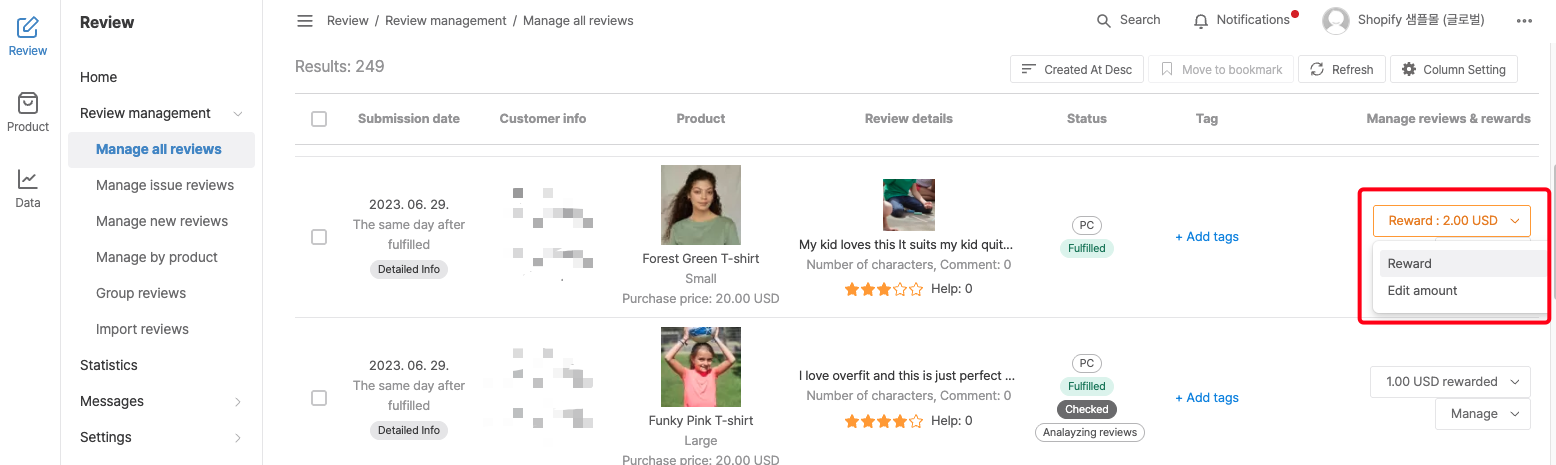This screenshot has width=1556, height=465.
Task: Open the Notifications bell icon
Action: 1201,21
